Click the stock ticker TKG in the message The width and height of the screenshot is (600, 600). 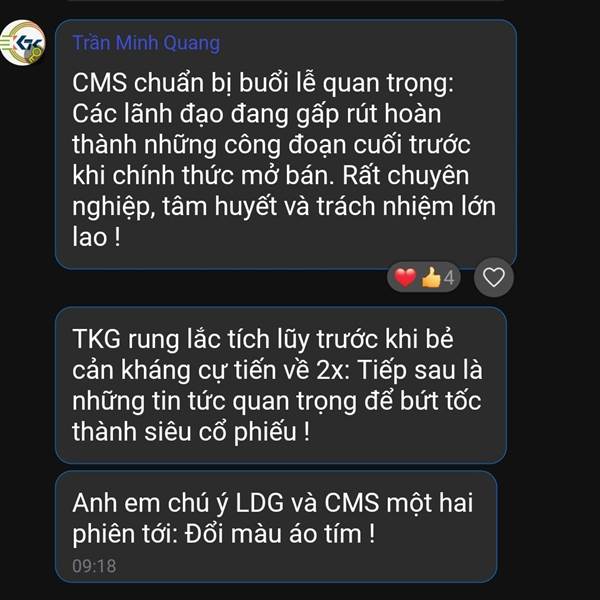coord(96,339)
